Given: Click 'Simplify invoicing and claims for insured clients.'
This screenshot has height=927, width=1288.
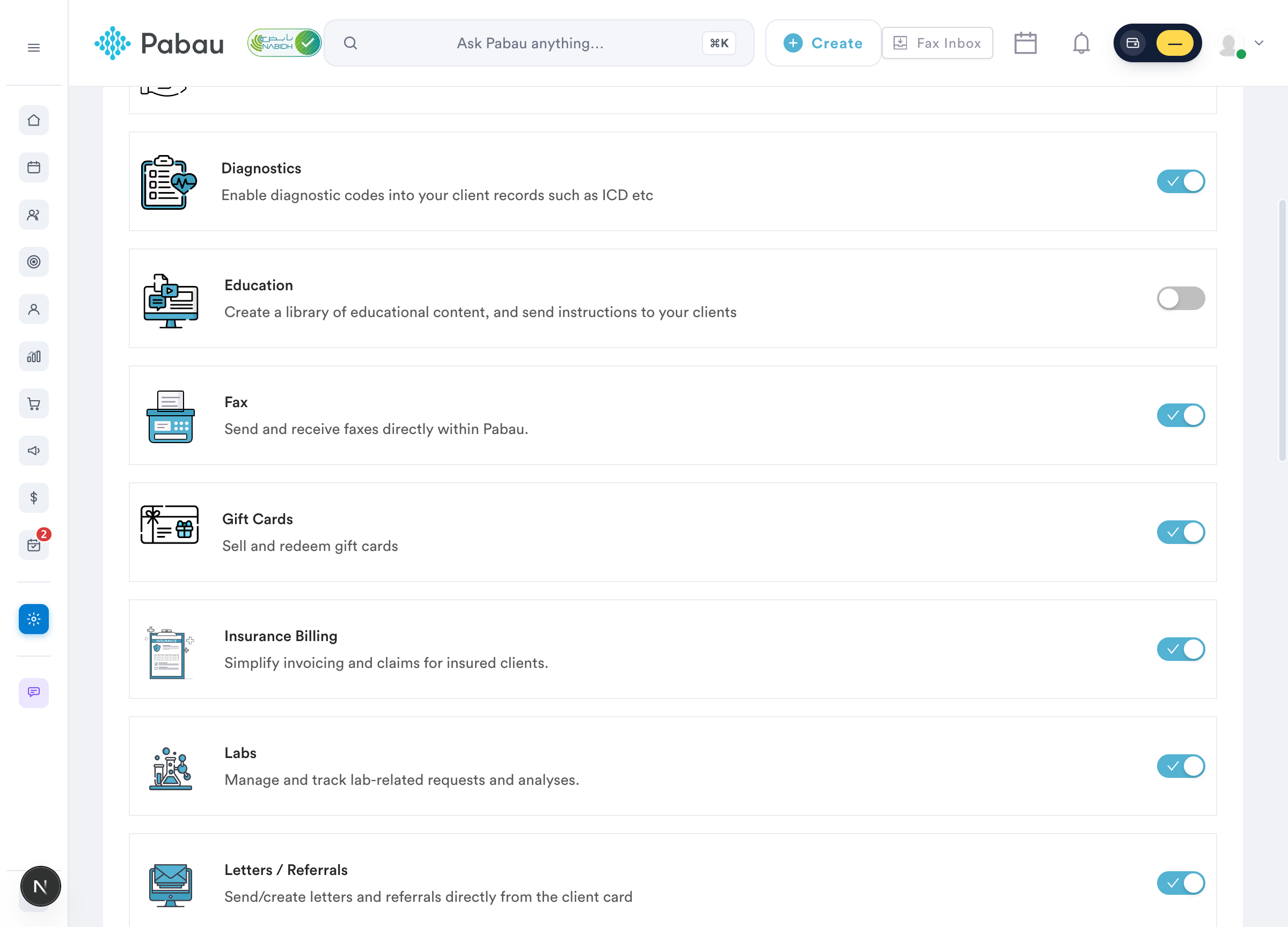Looking at the screenshot, I should click(x=386, y=663).
